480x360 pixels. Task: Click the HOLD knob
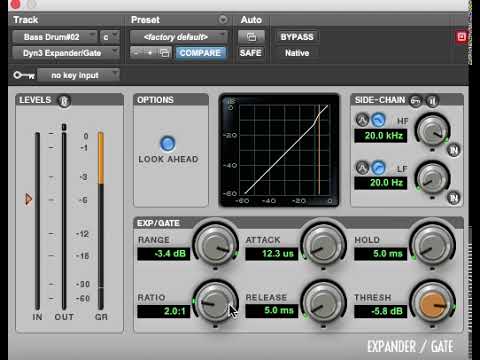point(432,245)
